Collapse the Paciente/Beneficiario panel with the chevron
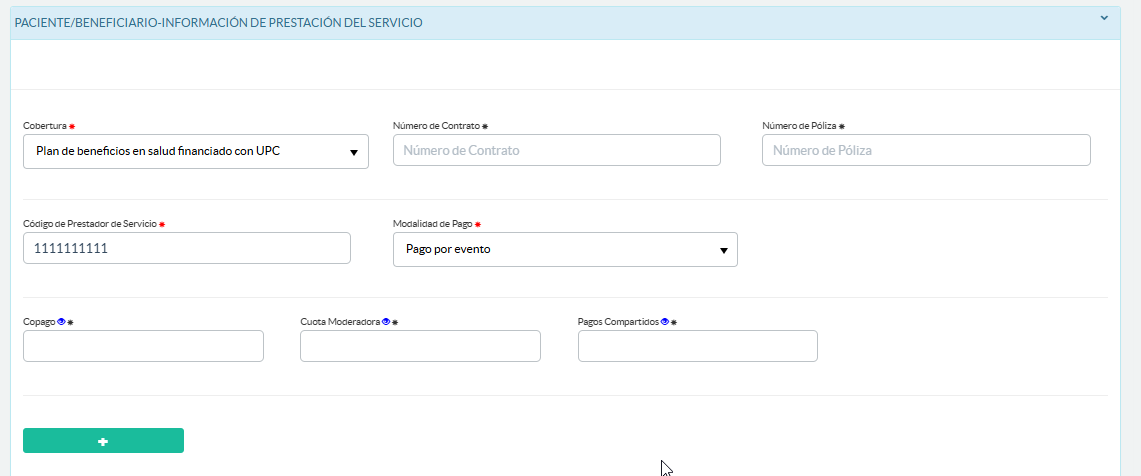Viewport: 1141px width, 476px height. 1104,18
